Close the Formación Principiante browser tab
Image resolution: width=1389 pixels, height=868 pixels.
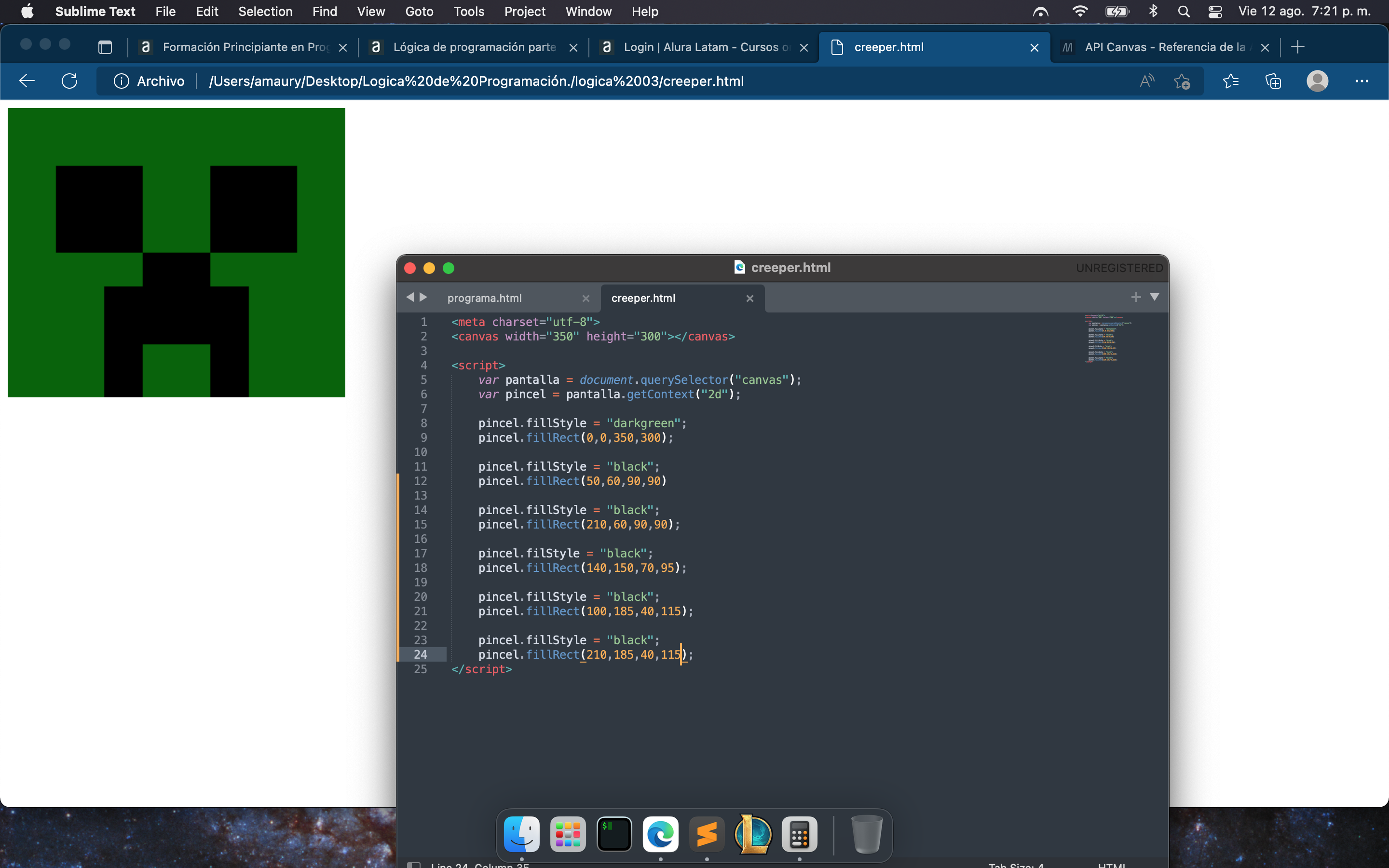[343, 48]
